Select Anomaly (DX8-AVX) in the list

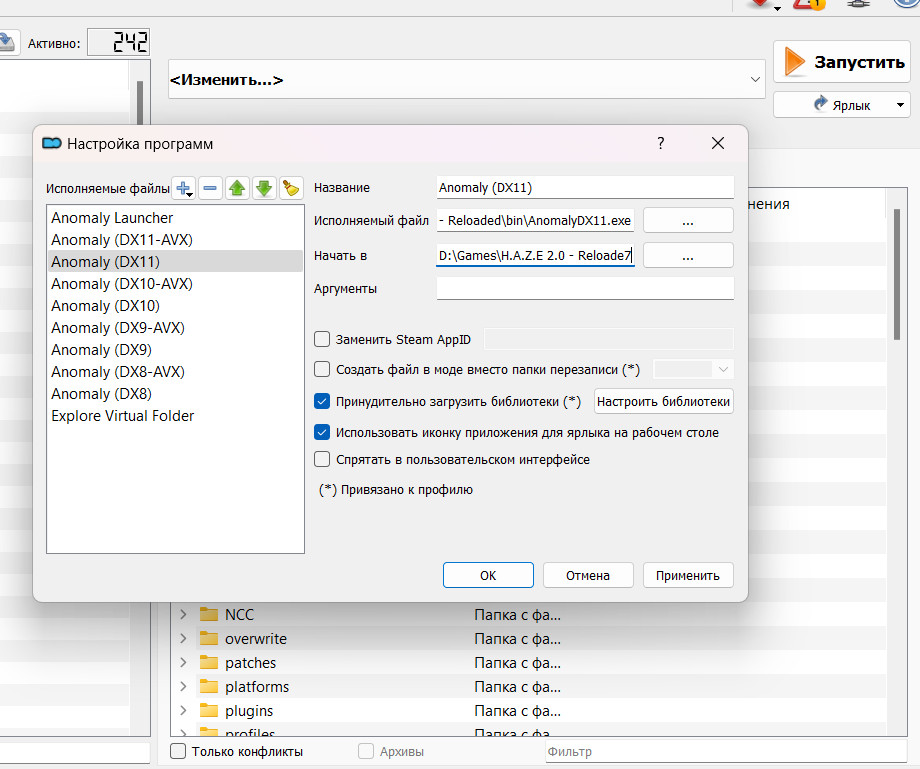coord(175,372)
